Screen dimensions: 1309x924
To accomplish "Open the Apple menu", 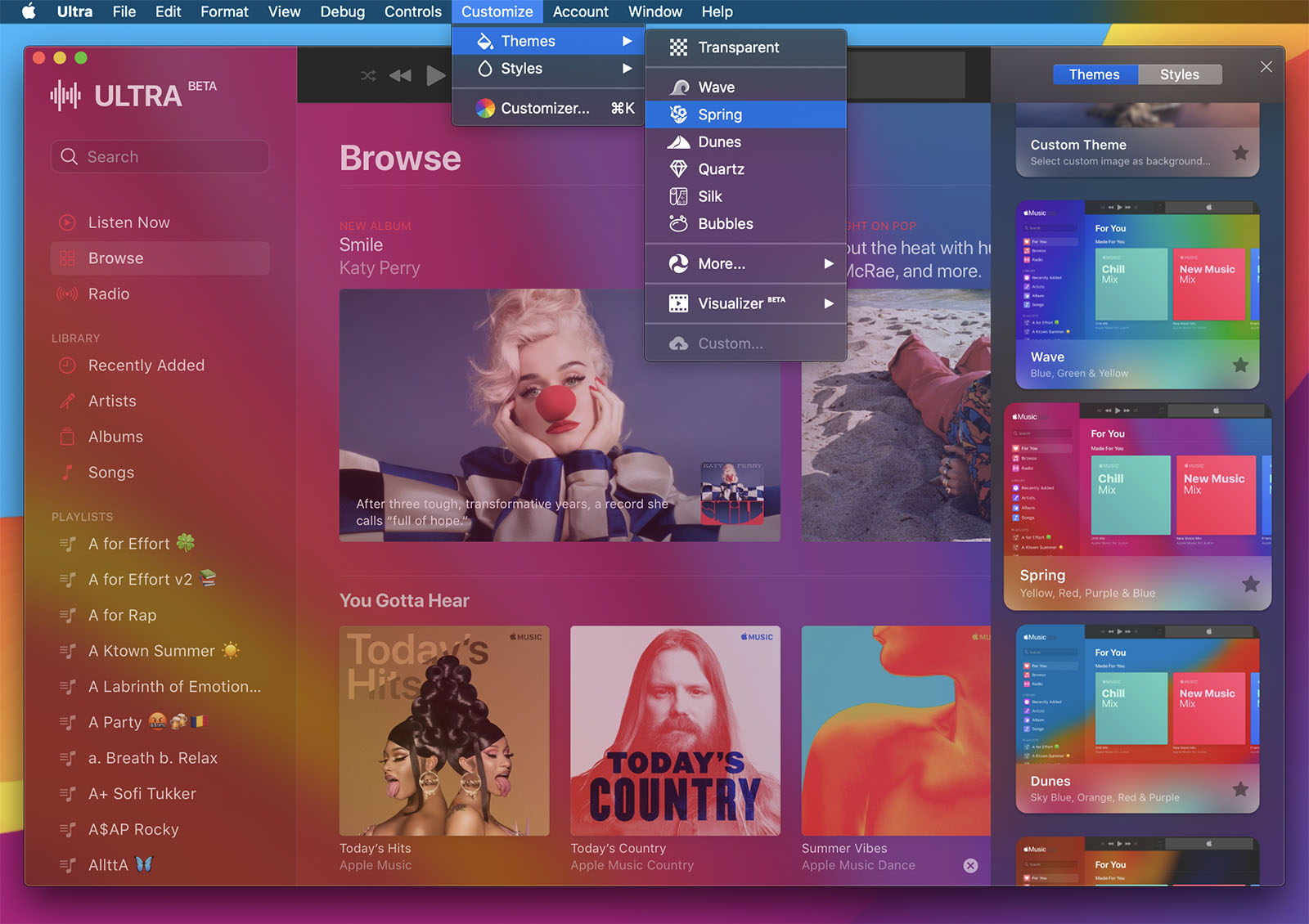I will click(29, 11).
